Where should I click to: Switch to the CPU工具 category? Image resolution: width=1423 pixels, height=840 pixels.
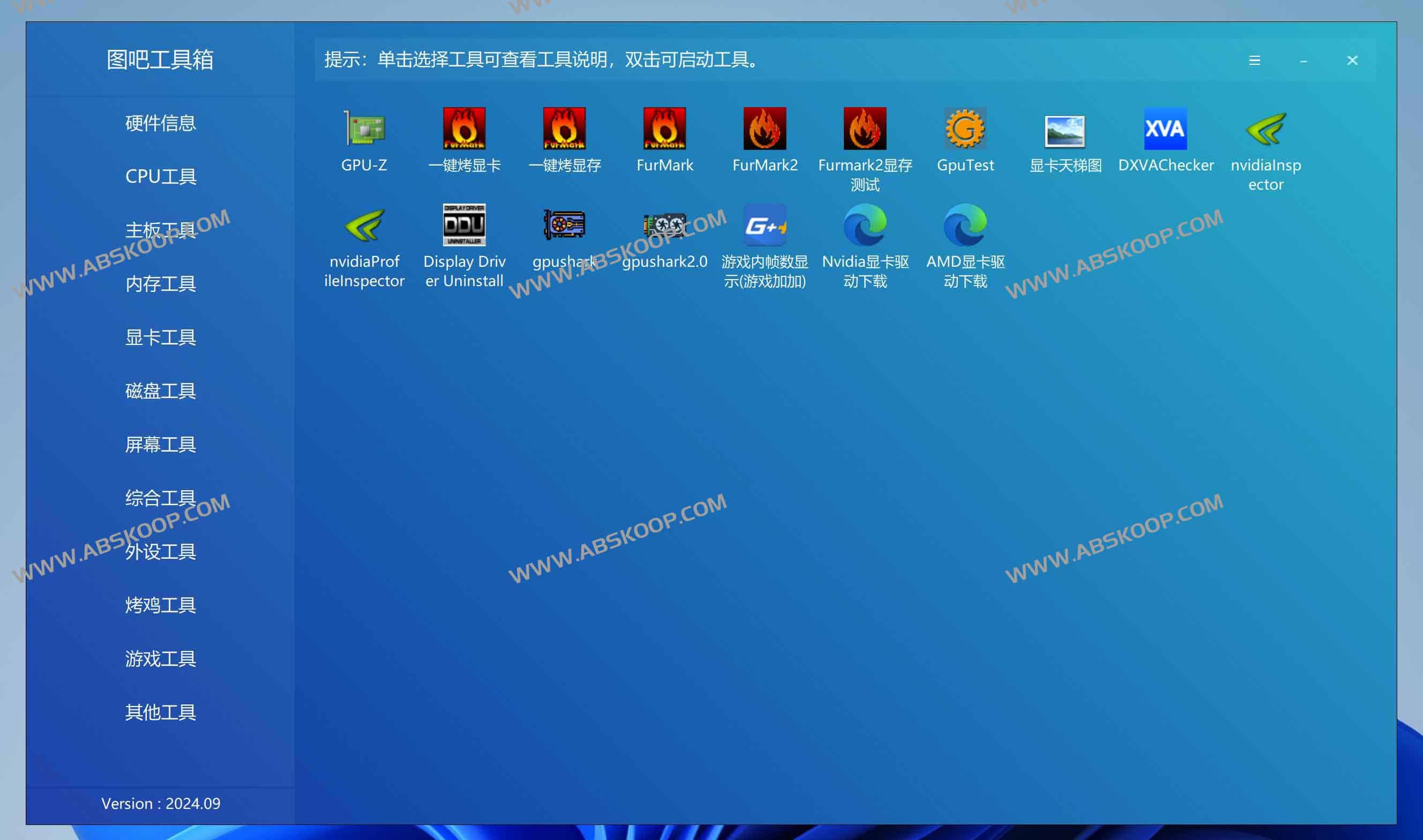pyautogui.click(x=160, y=177)
